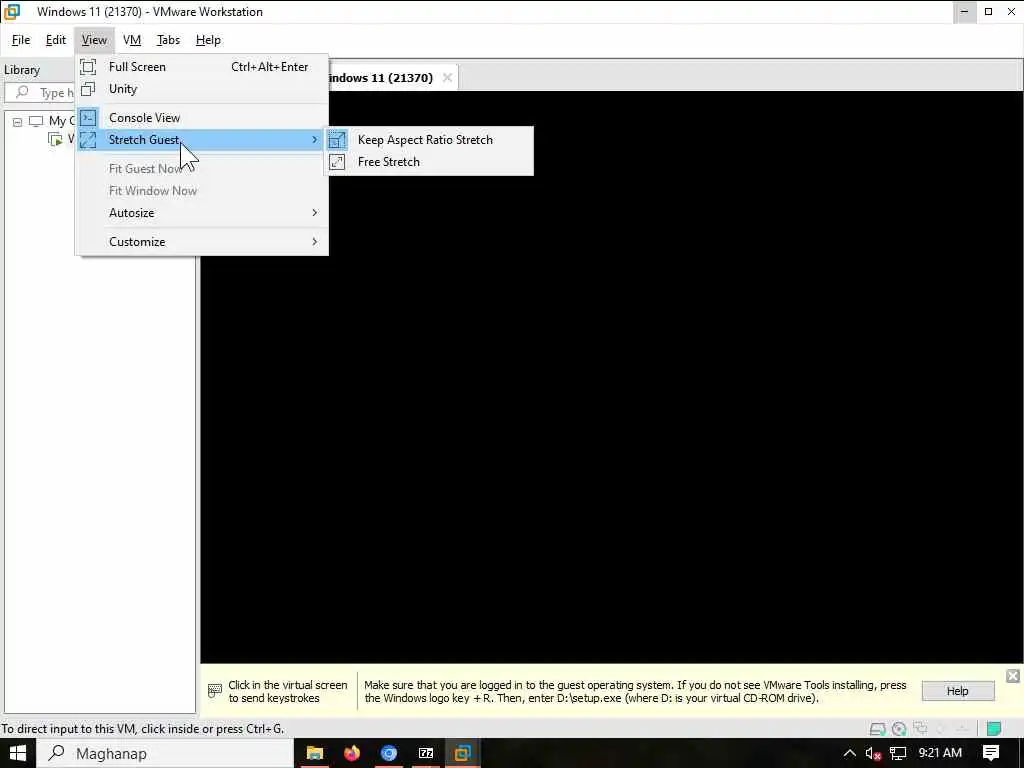The image size is (1024, 768).
Task: Click the Library search field
Action: 40,93
